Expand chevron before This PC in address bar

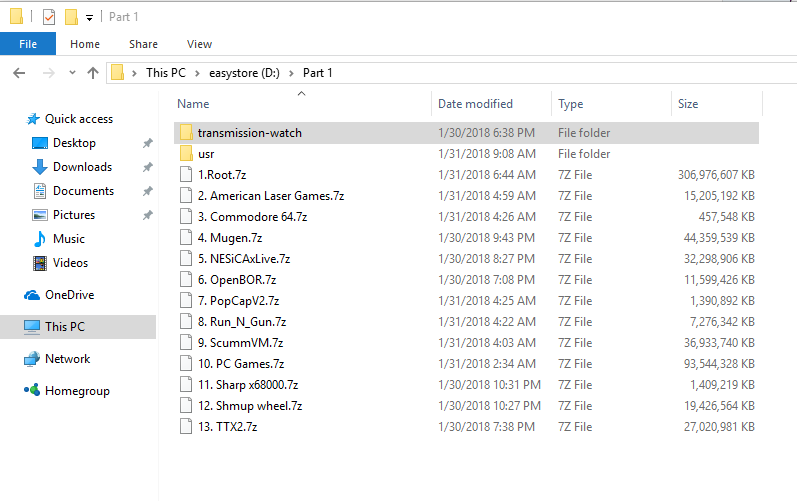134,73
